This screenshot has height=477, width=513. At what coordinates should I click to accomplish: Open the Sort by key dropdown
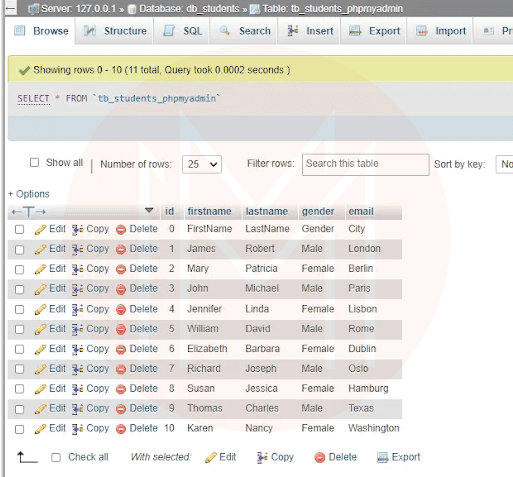point(504,164)
